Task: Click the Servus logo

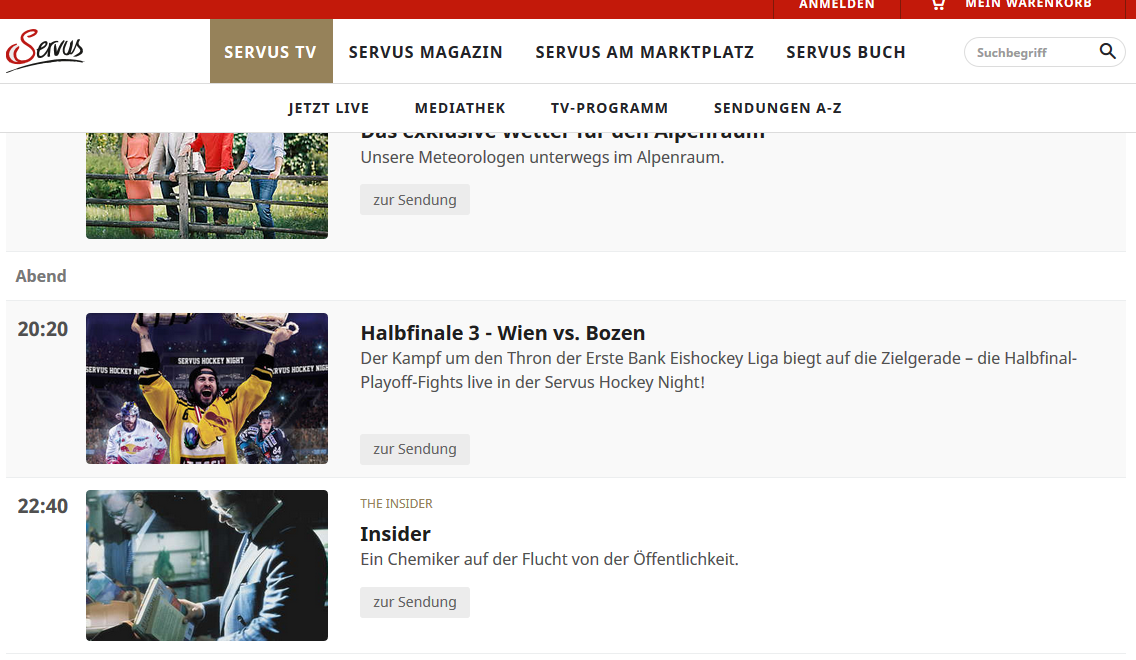Action: (x=45, y=51)
